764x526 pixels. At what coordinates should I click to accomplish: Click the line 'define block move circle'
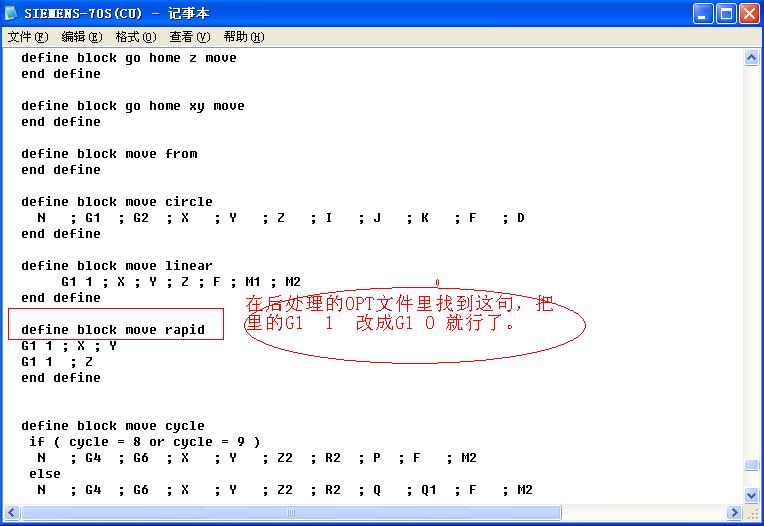point(117,202)
